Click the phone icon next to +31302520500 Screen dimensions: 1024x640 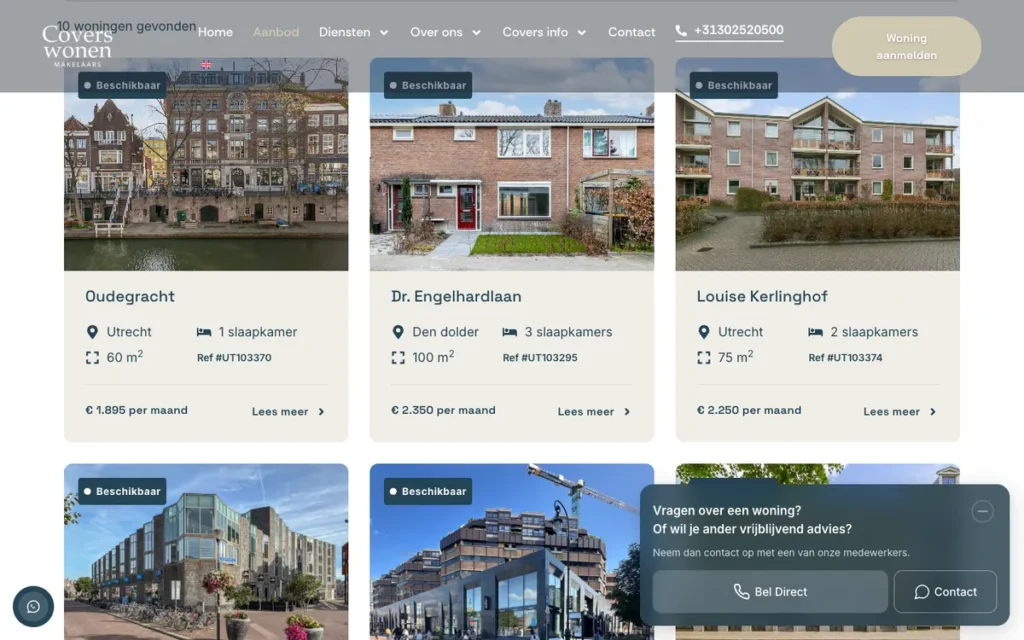680,31
